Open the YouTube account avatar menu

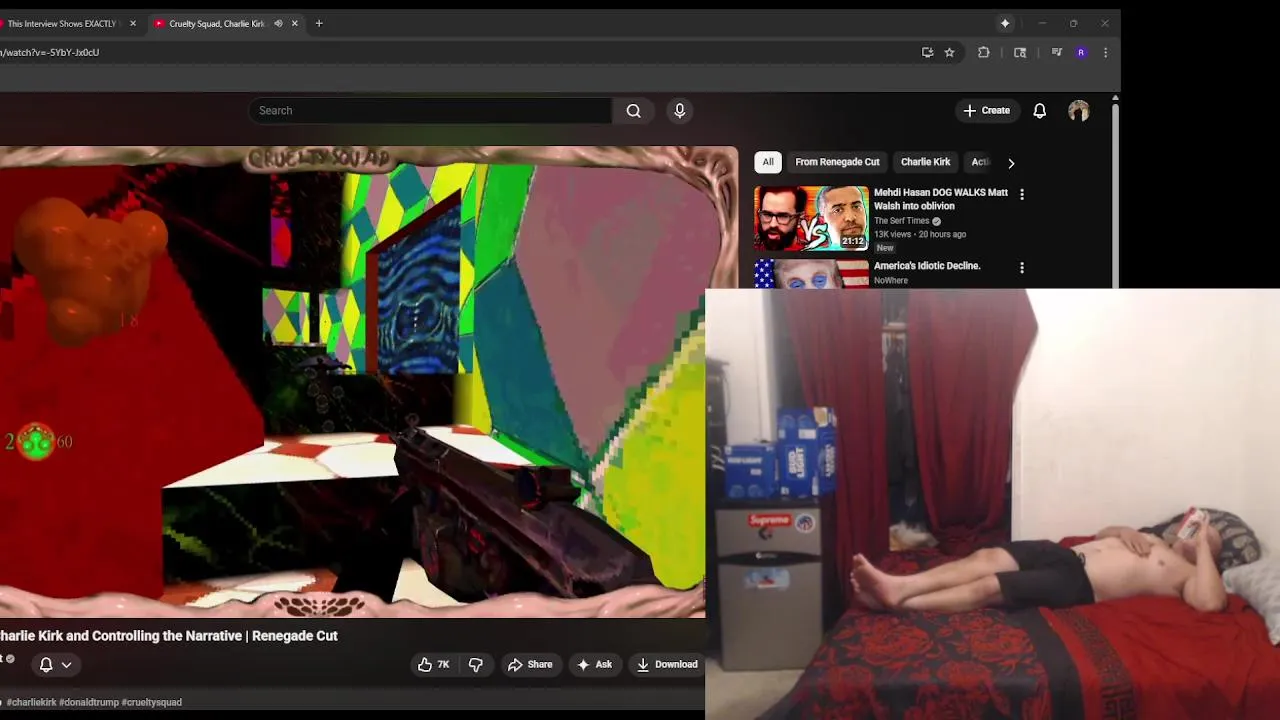(1078, 111)
